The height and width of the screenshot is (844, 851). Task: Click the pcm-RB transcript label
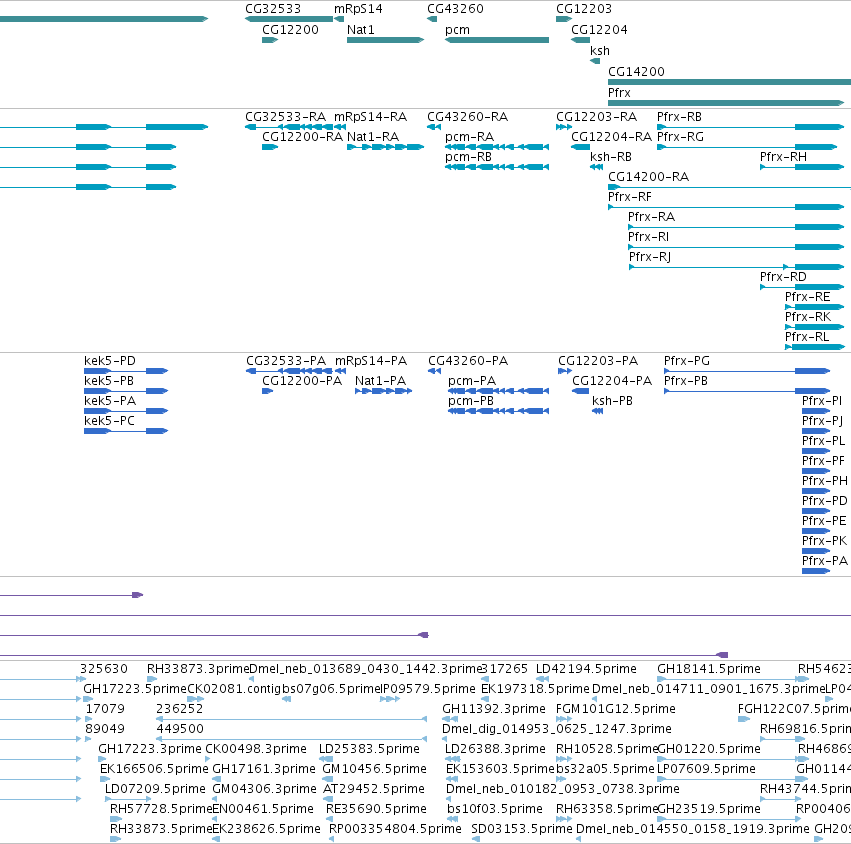[468, 157]
